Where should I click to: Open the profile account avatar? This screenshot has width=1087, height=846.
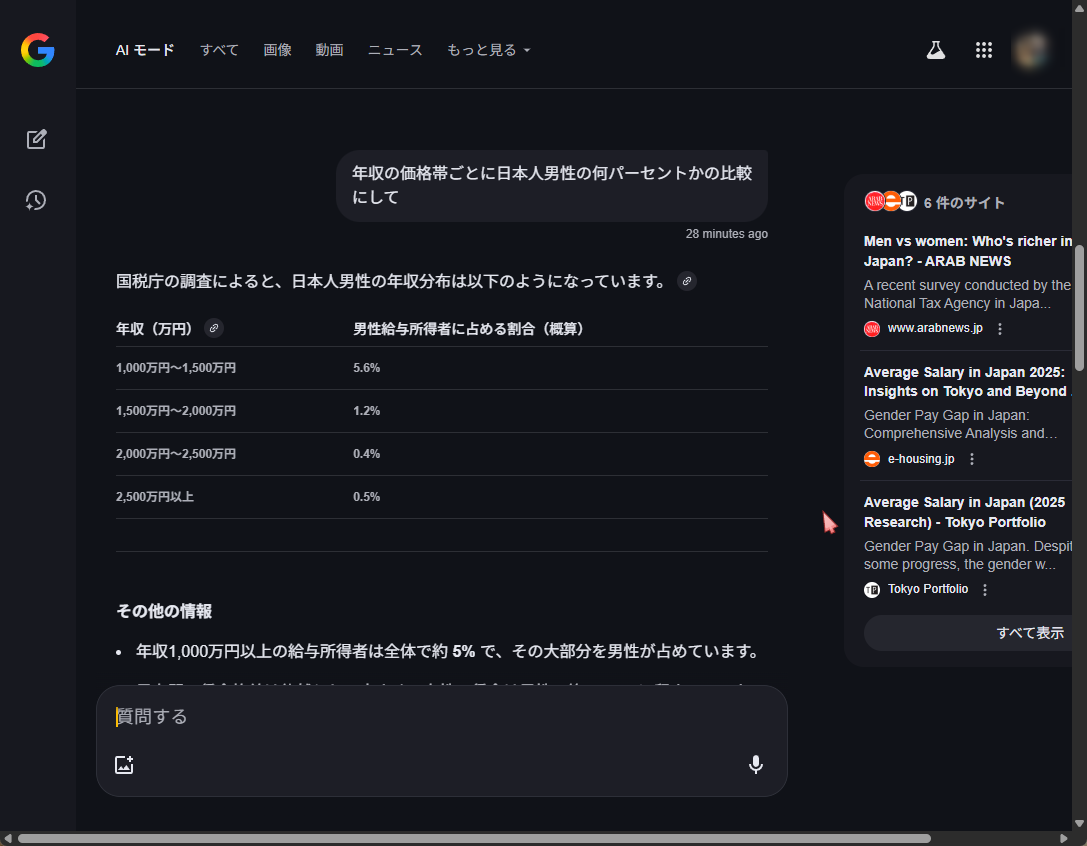point(1031,50)
